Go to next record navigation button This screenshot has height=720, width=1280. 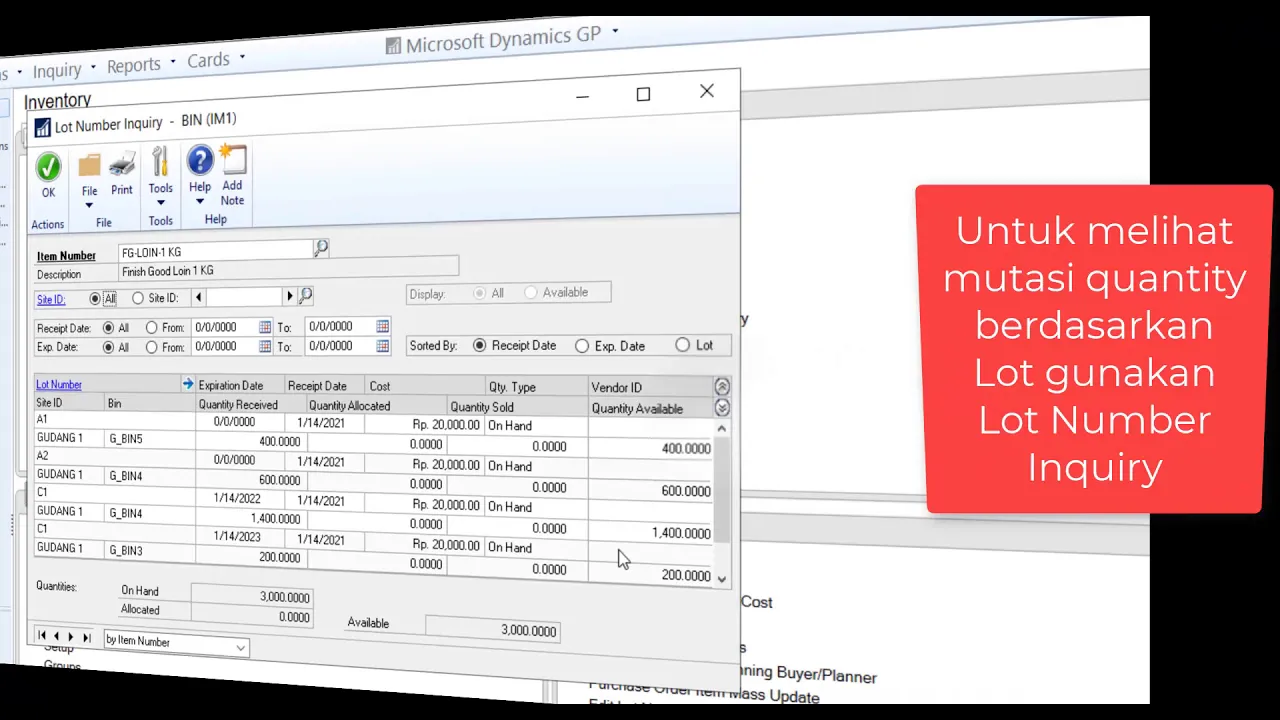[71, 636]
